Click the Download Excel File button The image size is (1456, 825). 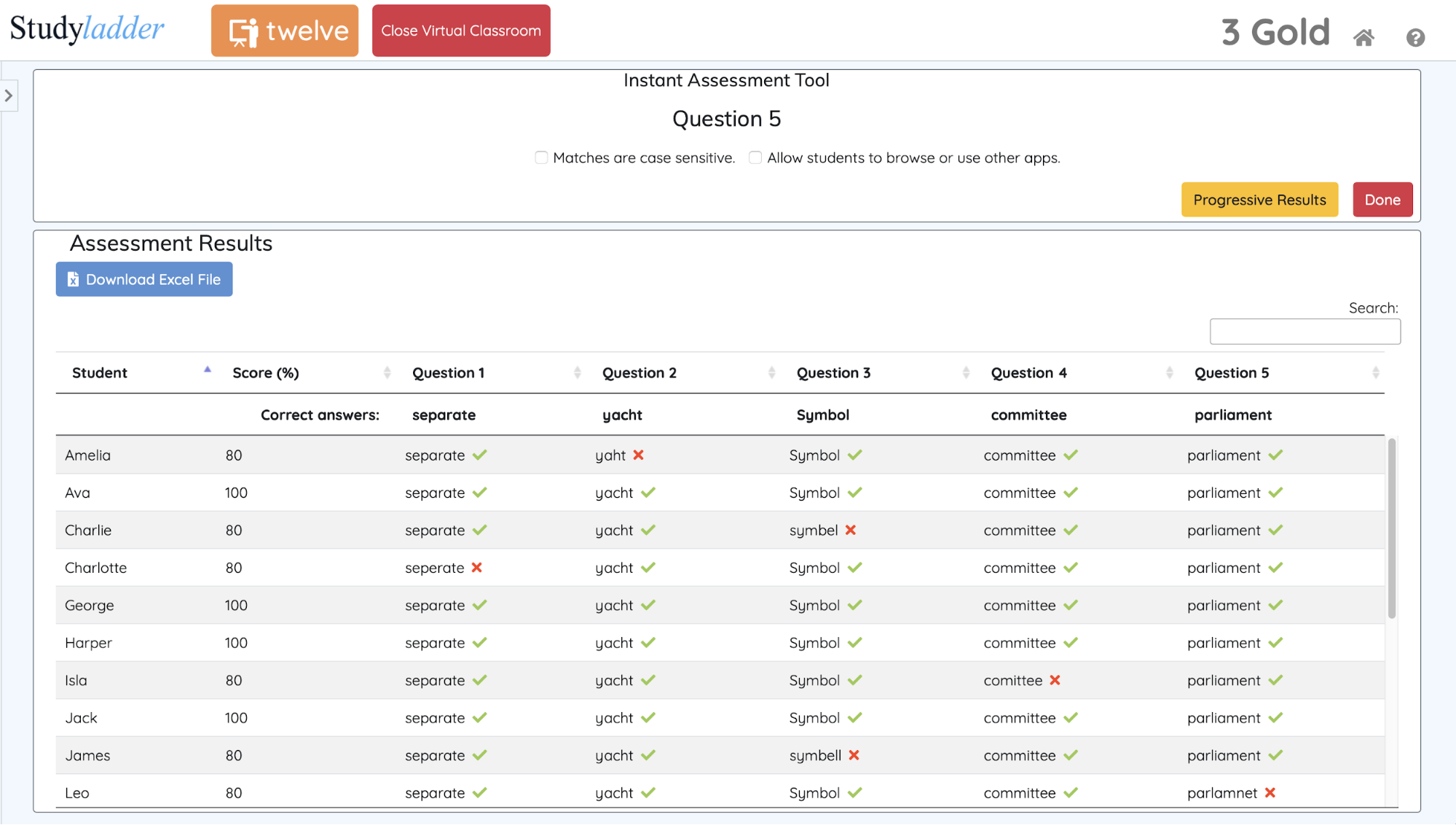click(144, 279)
